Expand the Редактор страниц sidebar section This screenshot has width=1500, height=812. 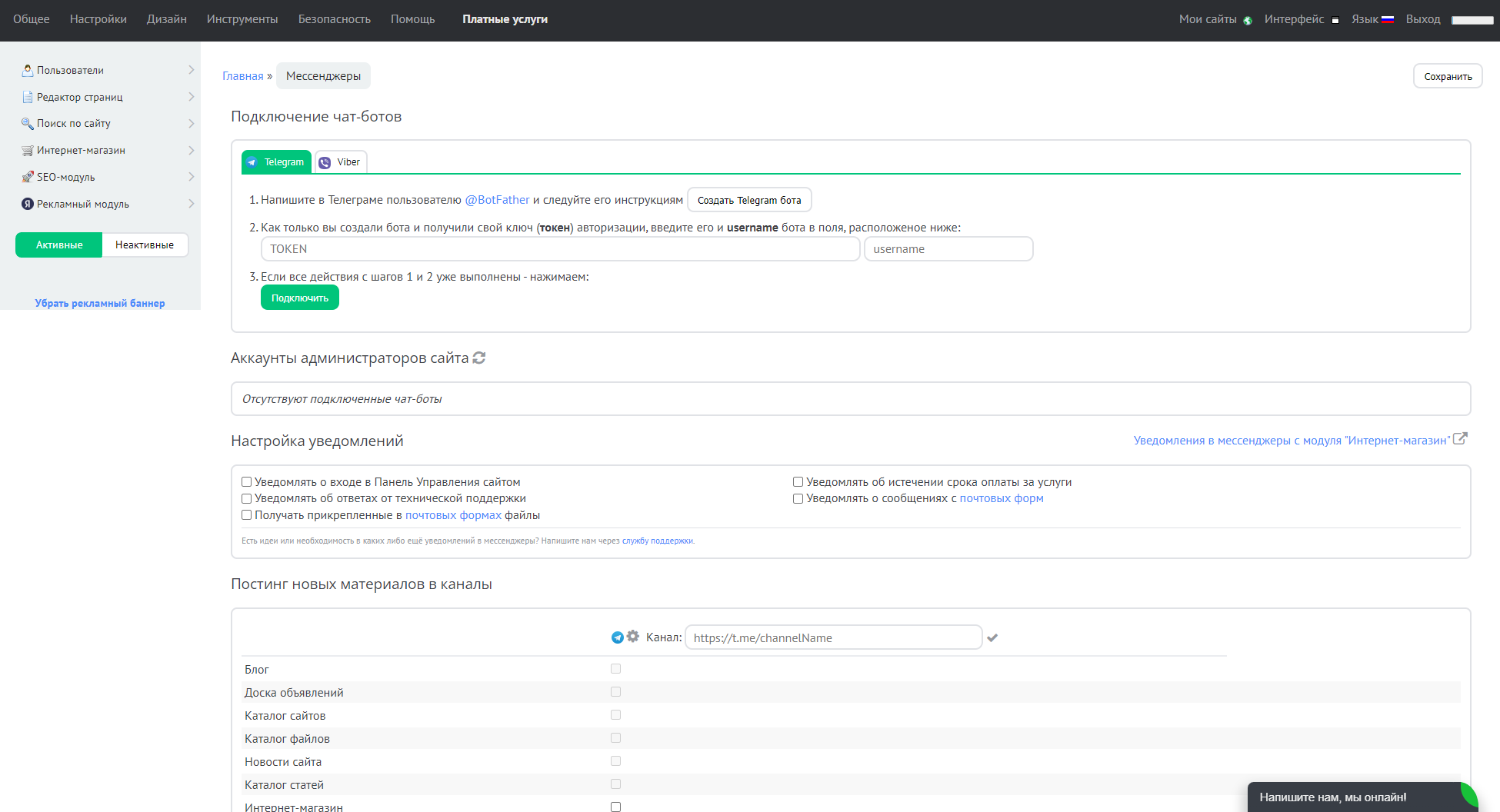[191, 97]
